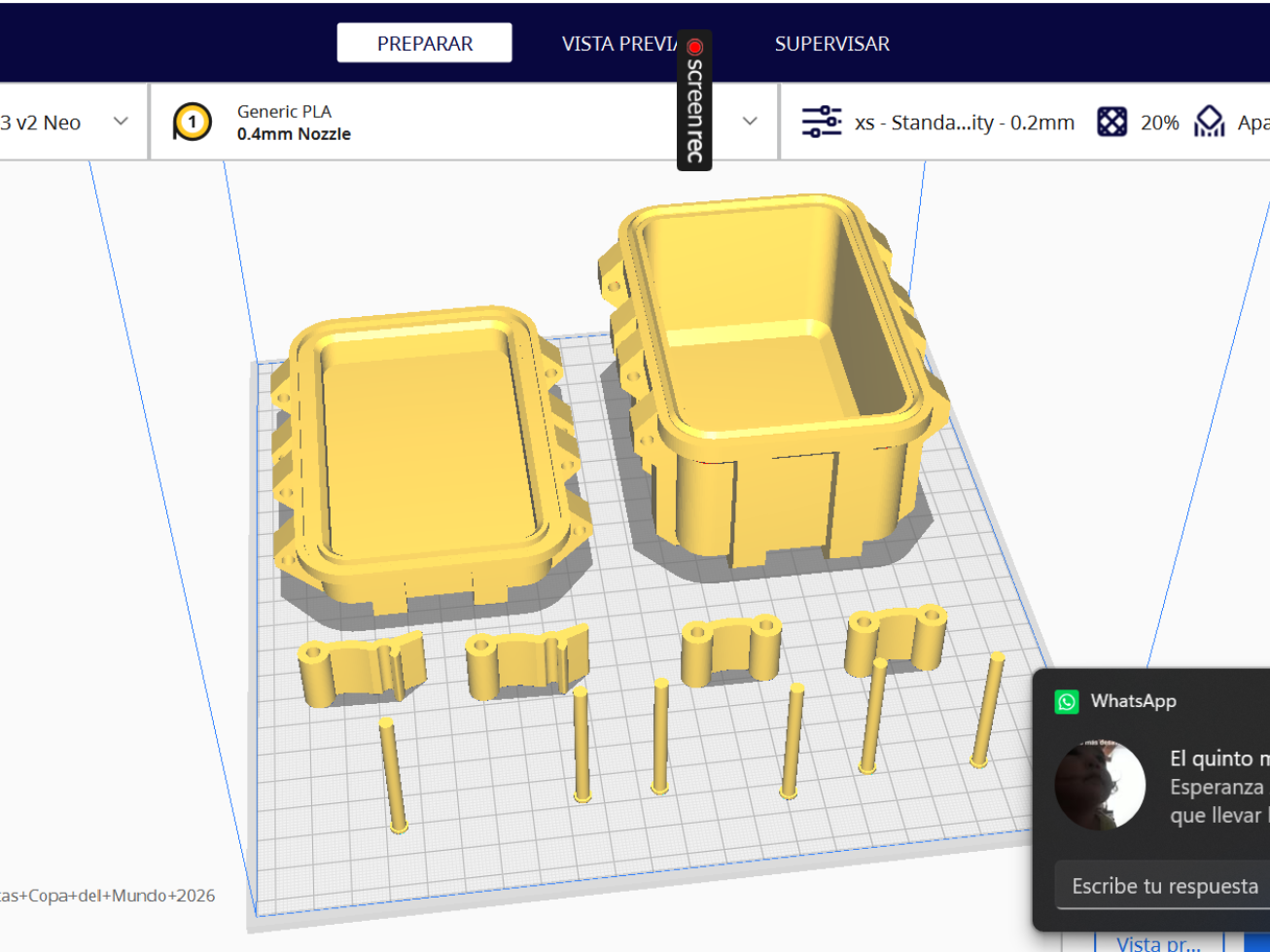Image resolution: width=1270 pixels, height=952 pixels.
Task: Select the 'Generic PLA' material label
Action: [284, 111]
